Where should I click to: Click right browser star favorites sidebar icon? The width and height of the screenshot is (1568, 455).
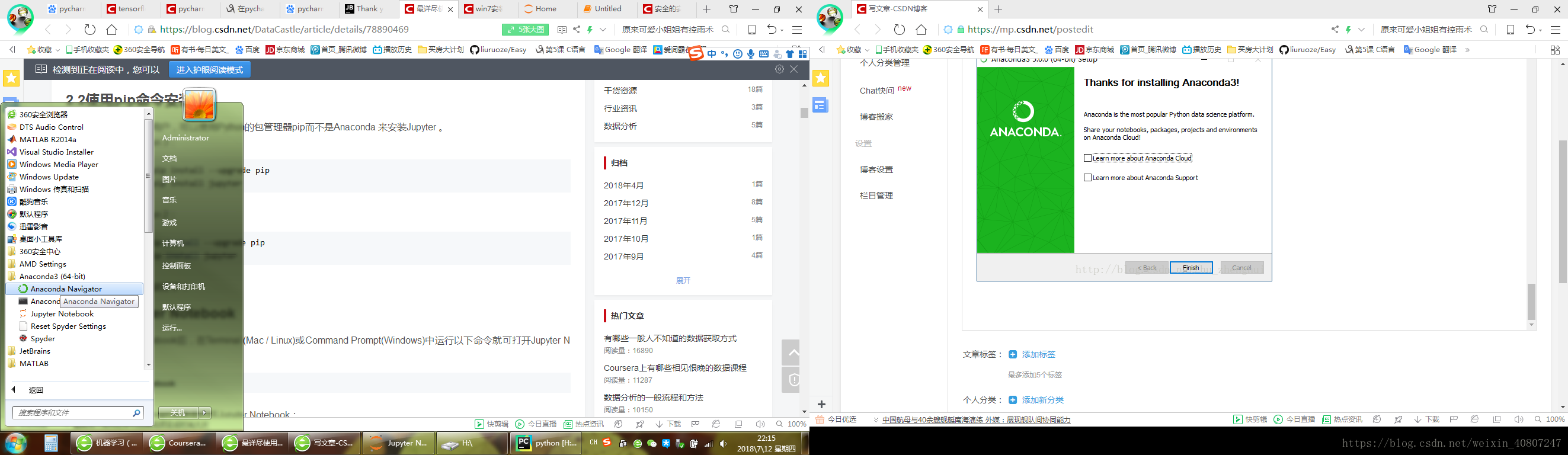(821, 78)
